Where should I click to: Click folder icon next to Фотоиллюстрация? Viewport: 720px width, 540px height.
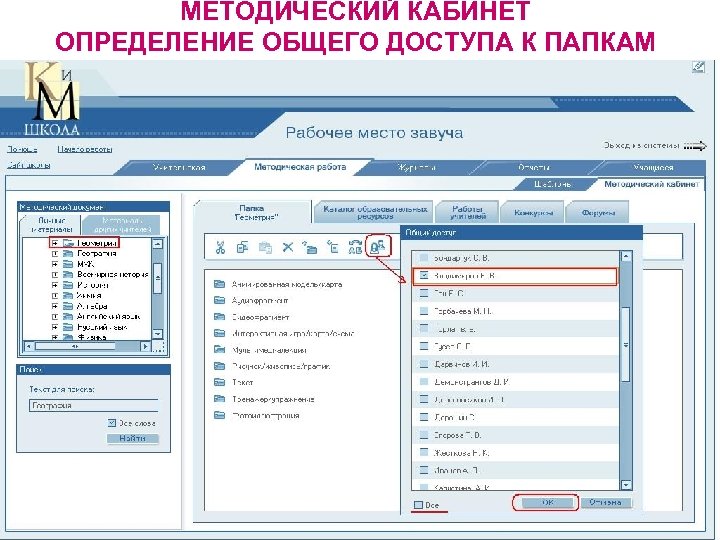point(219,416)
